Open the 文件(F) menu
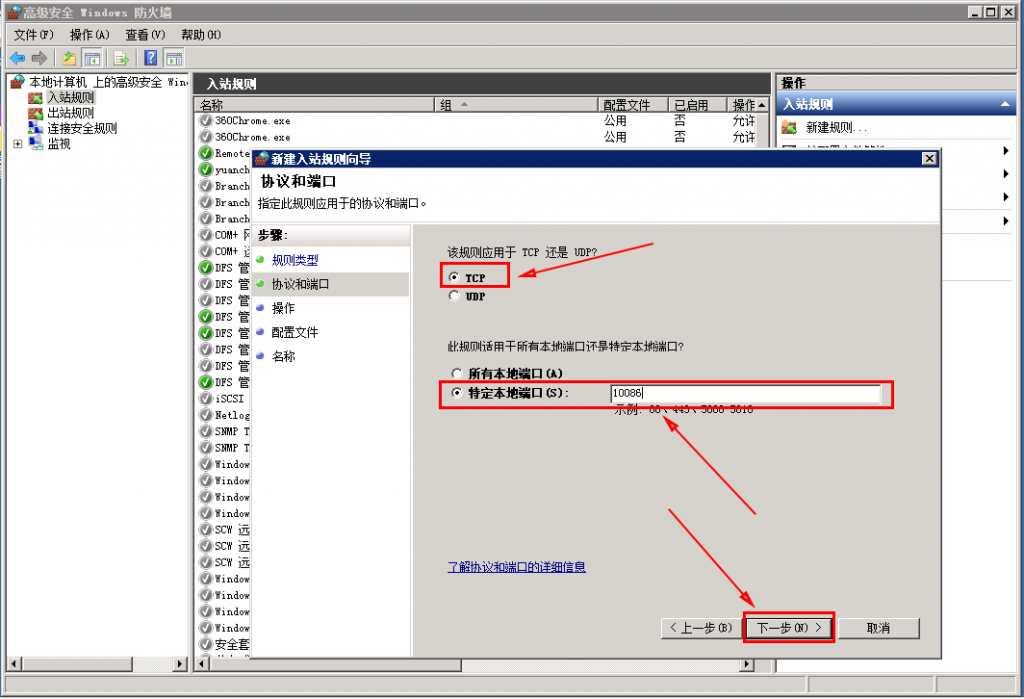 [33, 35]
